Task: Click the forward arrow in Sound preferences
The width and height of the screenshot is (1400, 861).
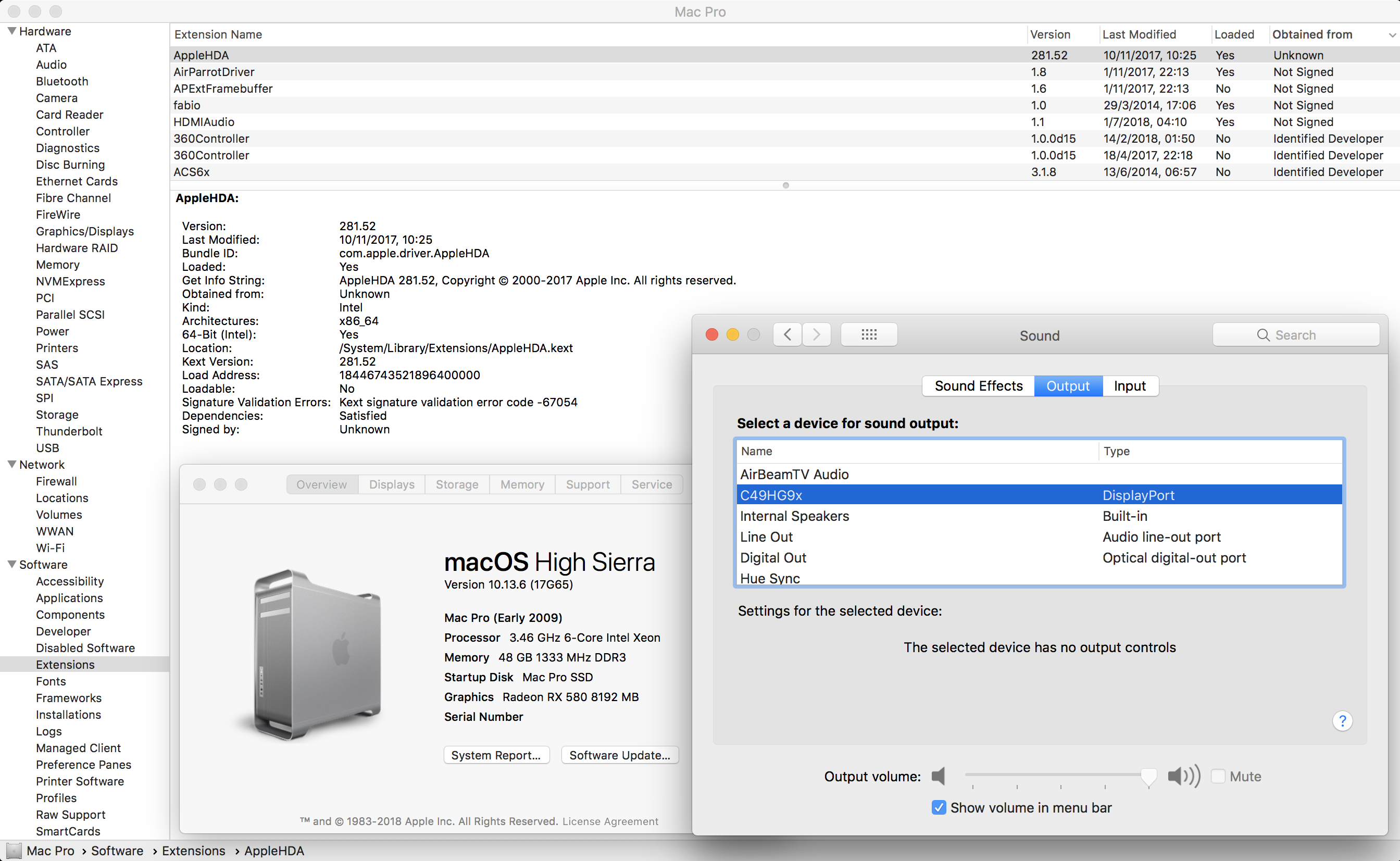Action: 817,335
